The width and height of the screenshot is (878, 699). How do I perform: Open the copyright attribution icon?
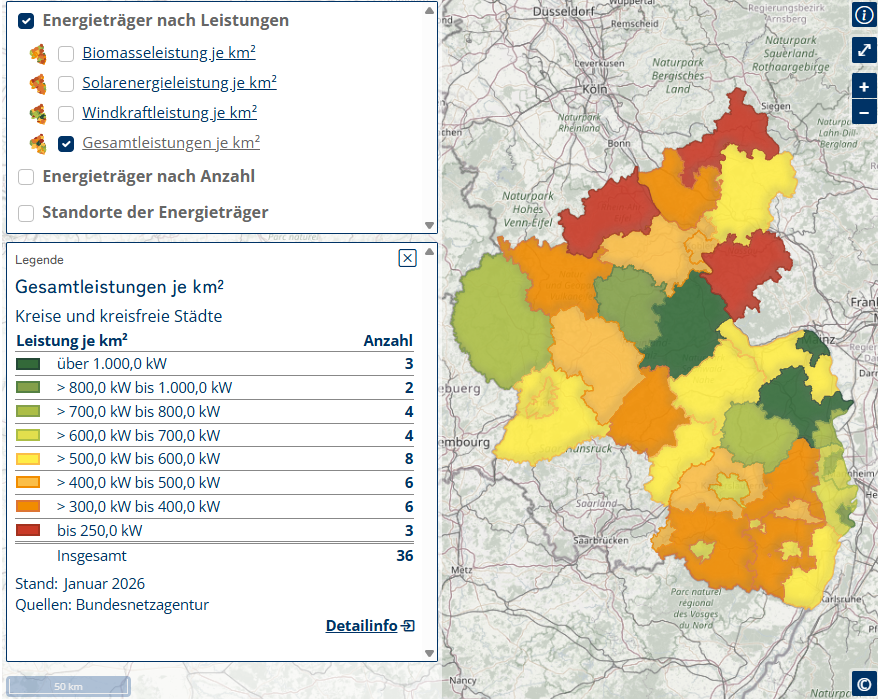pos(863,684)
